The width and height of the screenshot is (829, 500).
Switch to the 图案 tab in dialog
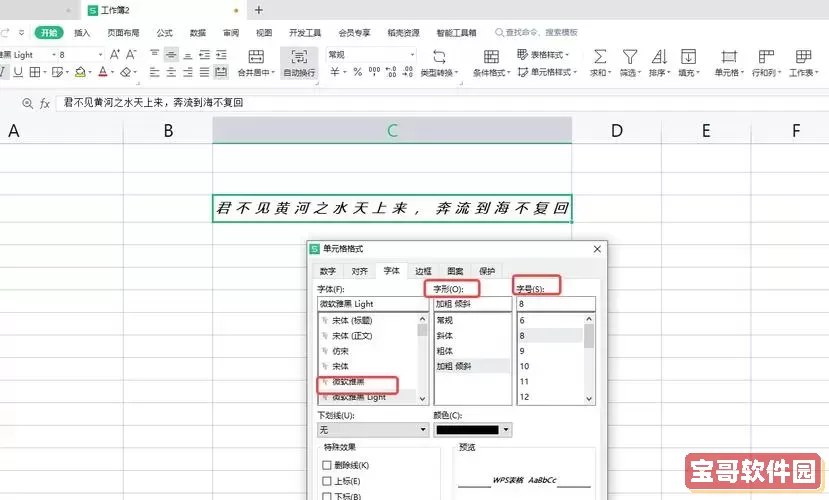tap(455, 271)
